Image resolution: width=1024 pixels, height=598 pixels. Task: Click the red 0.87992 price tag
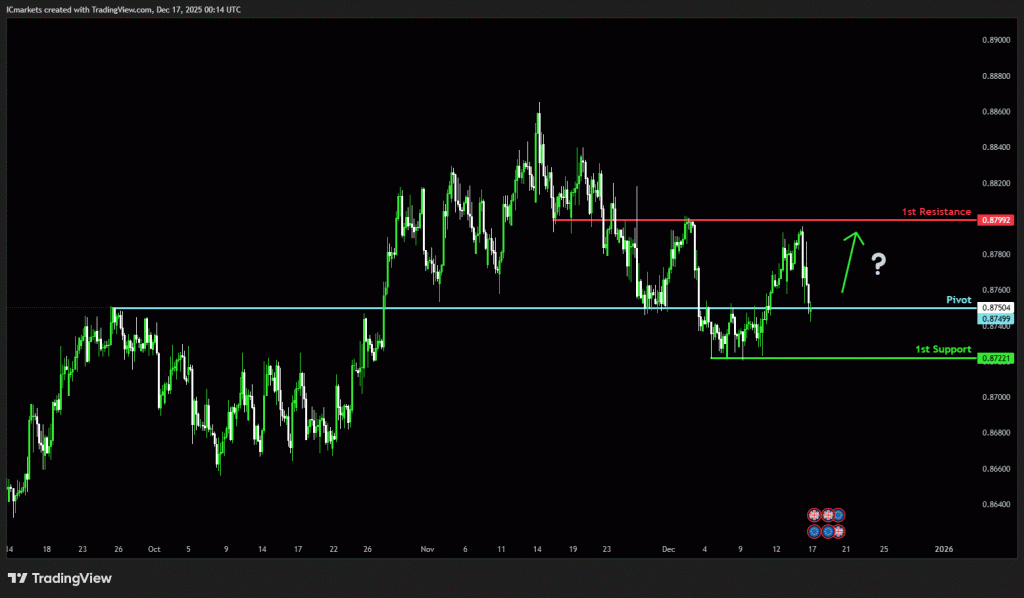tap(996, 219)
